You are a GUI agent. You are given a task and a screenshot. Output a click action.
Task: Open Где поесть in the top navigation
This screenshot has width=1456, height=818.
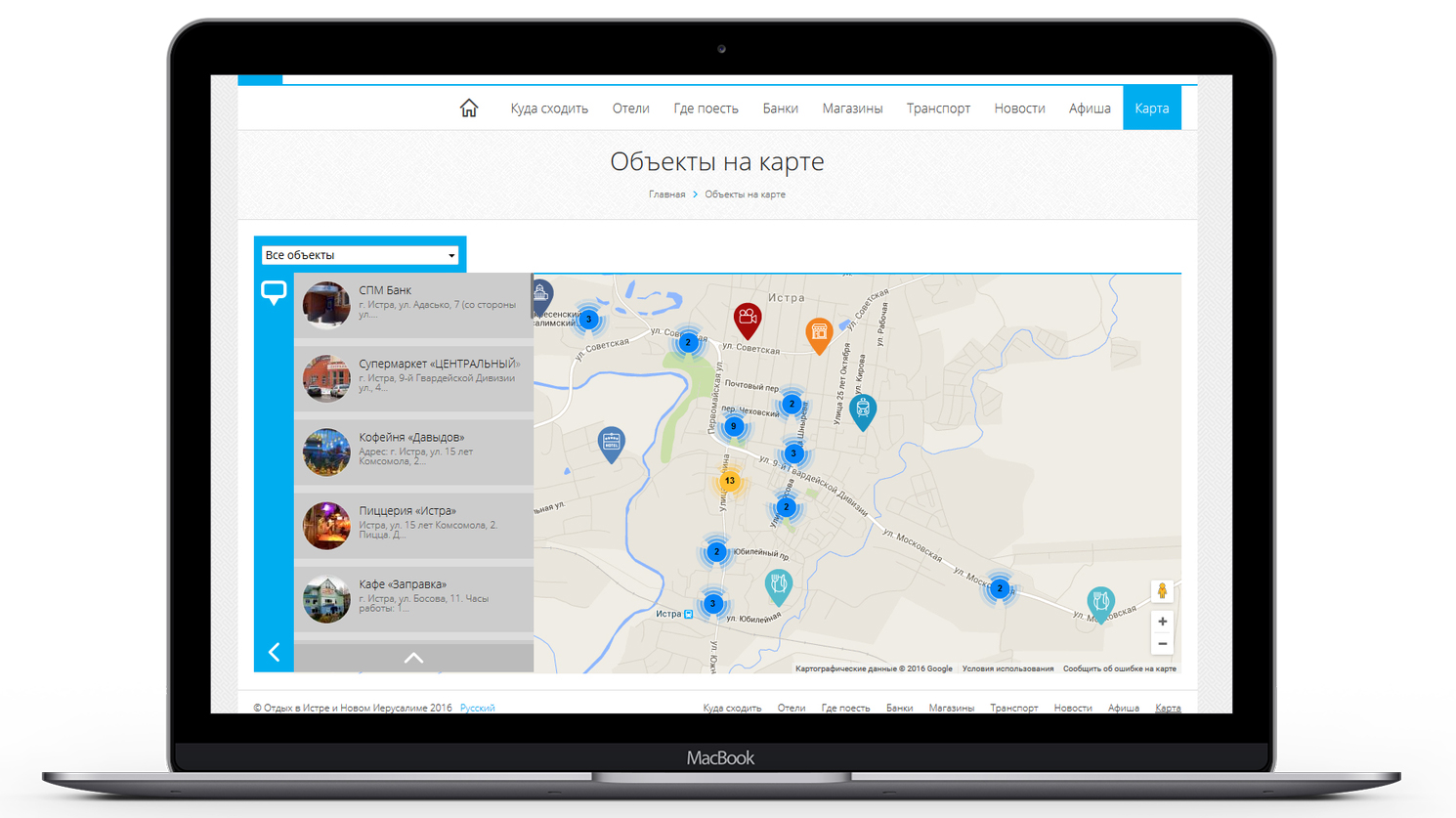(706, 108)
